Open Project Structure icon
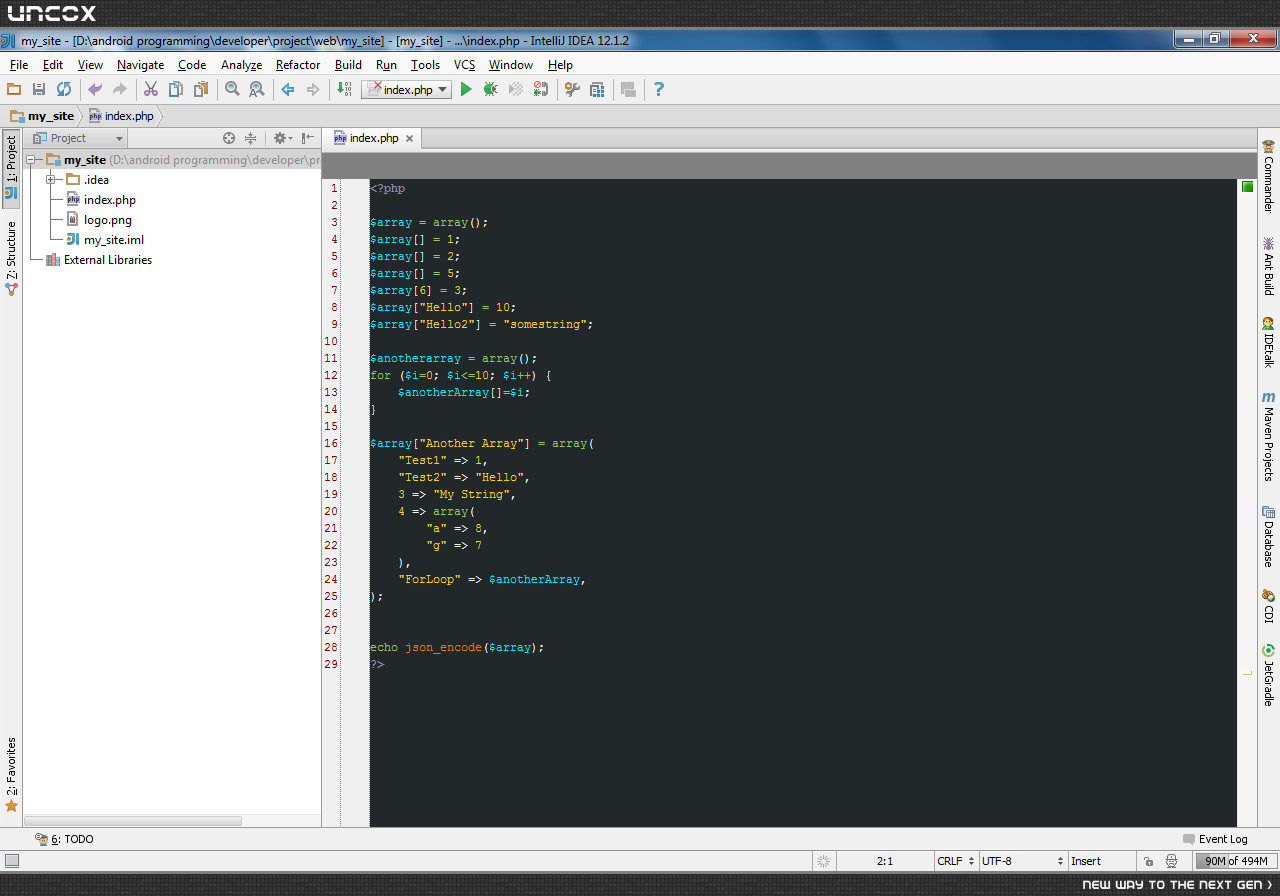Image resolution: width=1280 pixels, height=896 pixels. [x=597, y=90]
